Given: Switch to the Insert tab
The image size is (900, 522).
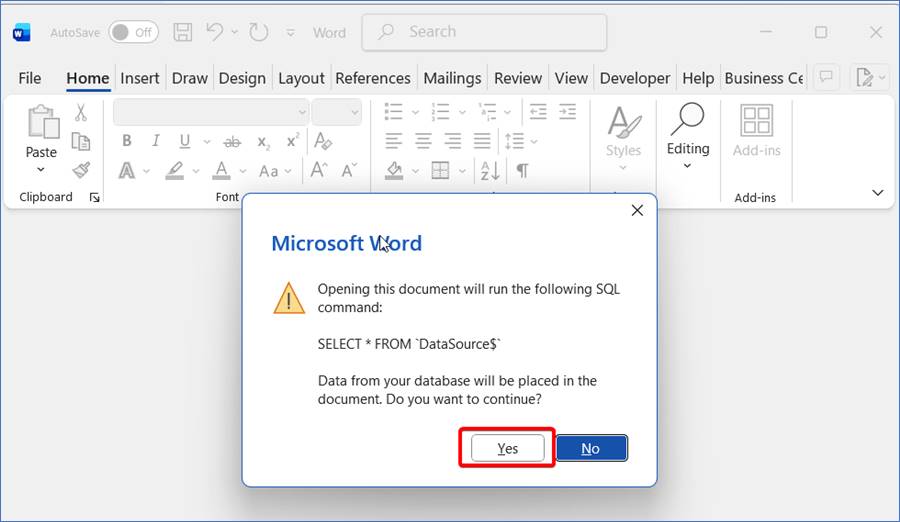Looking at the screenshot, I should coord(139,78).
